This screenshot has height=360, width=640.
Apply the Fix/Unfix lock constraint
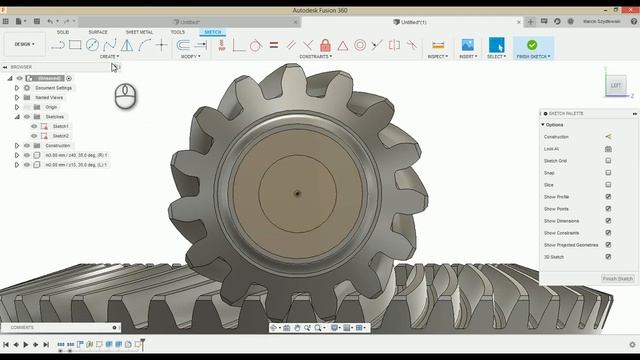(x=325, y=45)
